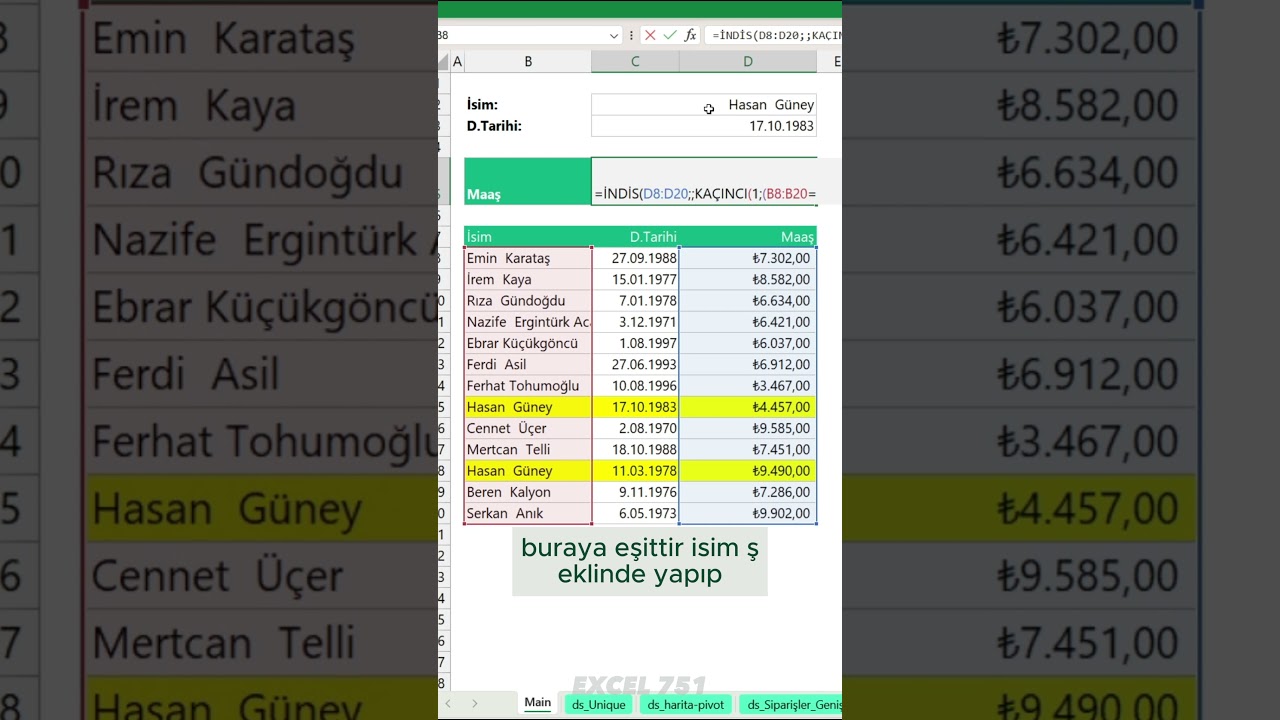
Task: Open the Insert Function fx icon
Action: coord(690,35)
